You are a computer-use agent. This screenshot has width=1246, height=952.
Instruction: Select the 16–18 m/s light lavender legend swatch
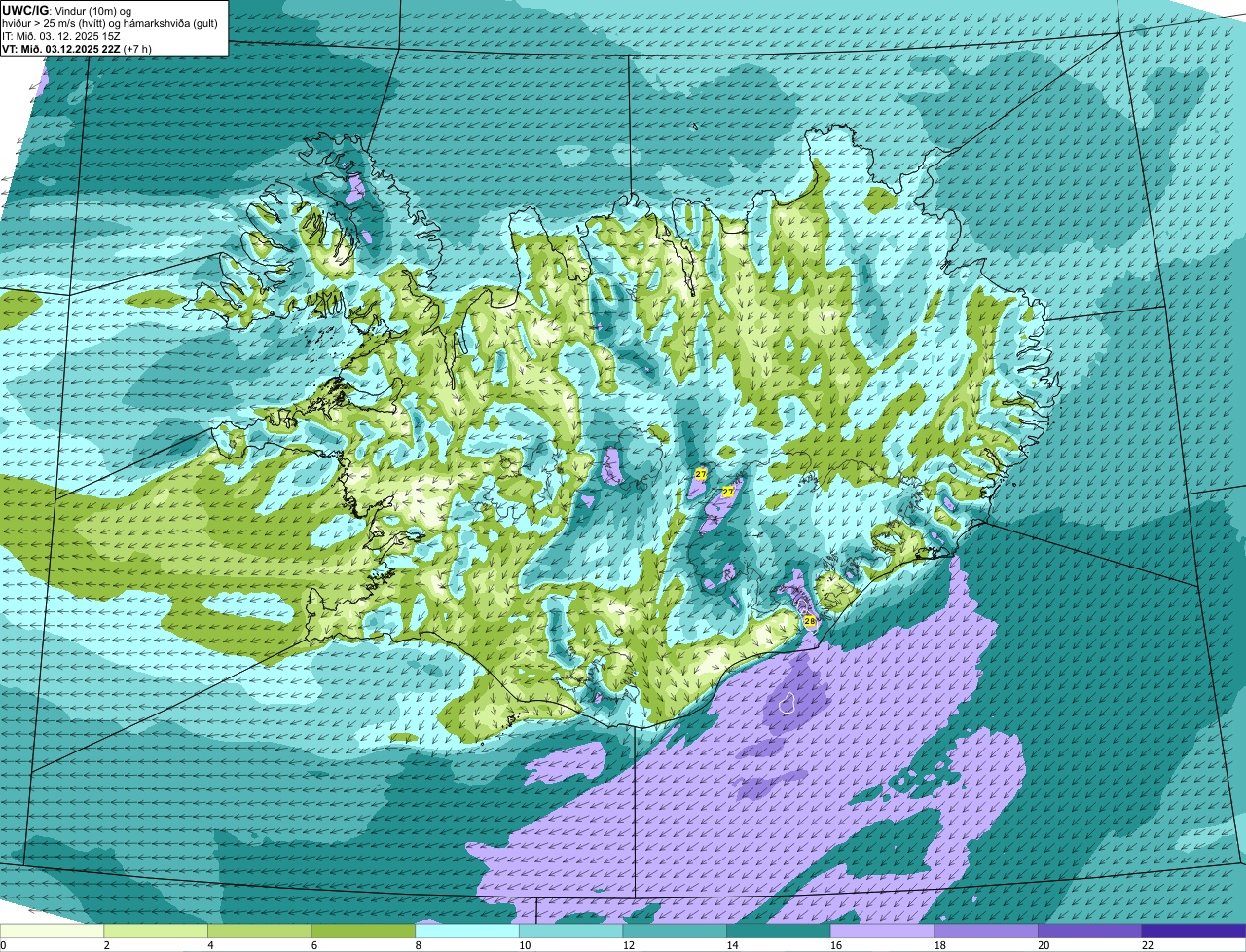[x=882, y=931]
